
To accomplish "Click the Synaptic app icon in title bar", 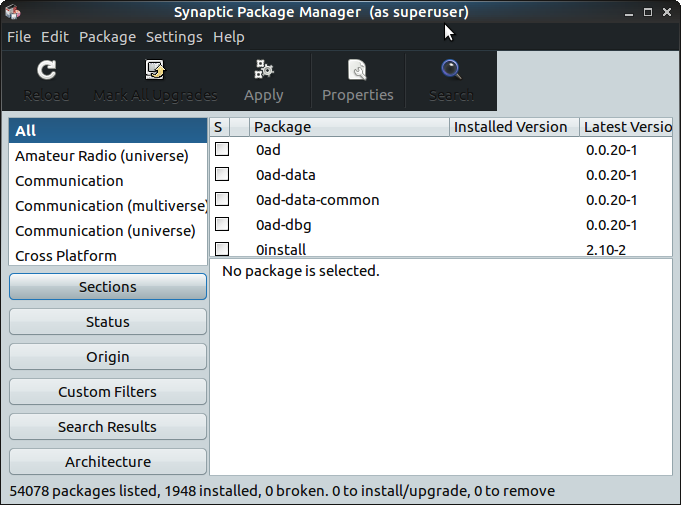I will (x=13, y=12).
